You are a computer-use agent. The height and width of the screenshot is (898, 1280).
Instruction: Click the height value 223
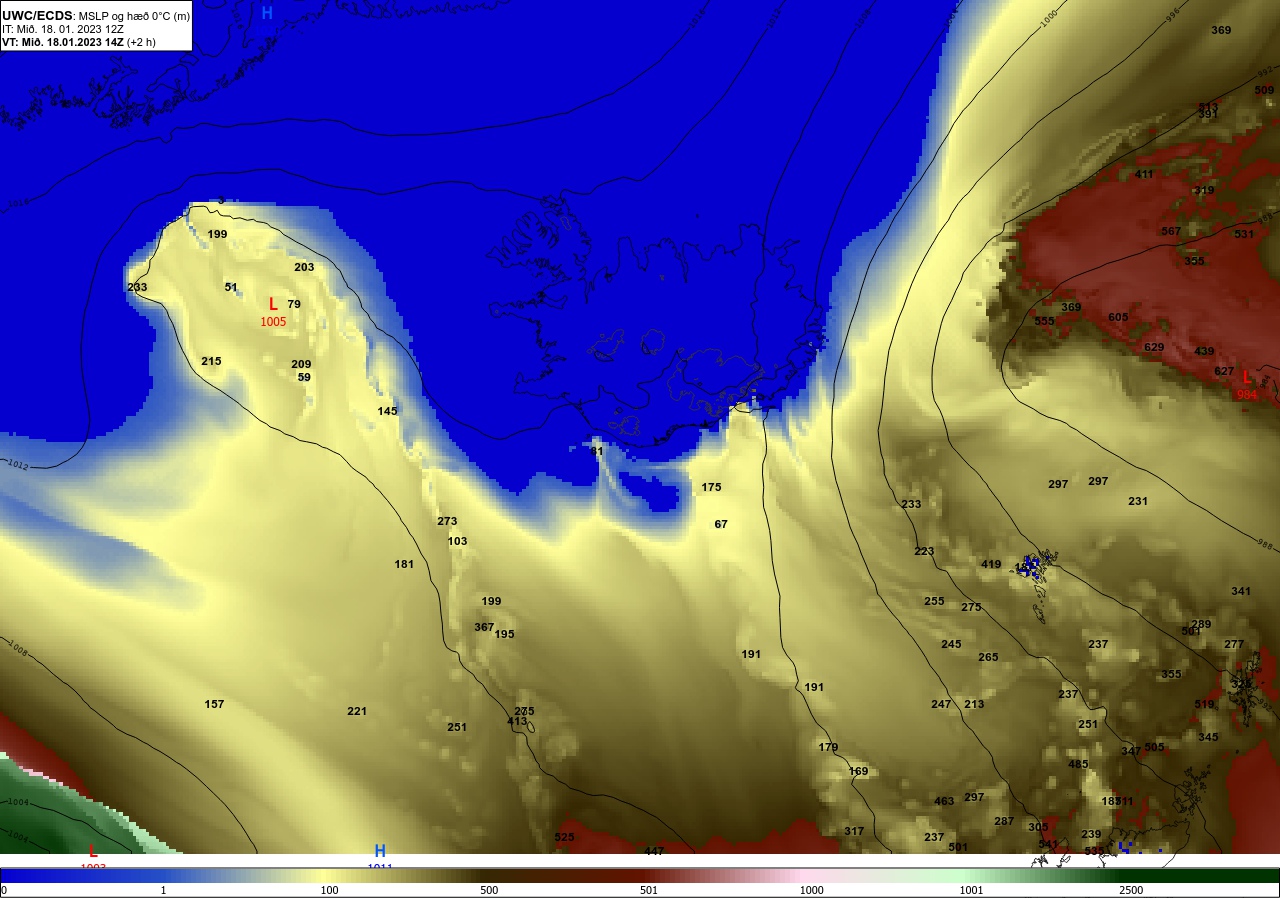click(924, 551)
